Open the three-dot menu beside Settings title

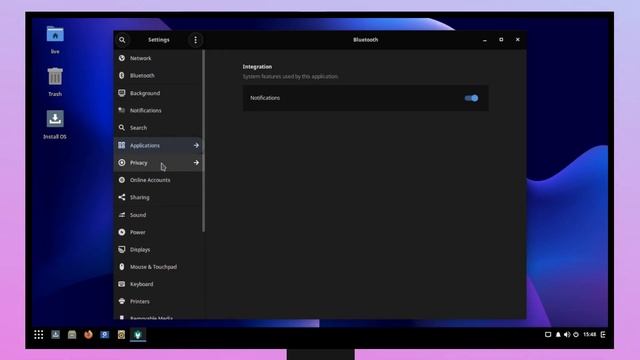(x=196, y=40)
